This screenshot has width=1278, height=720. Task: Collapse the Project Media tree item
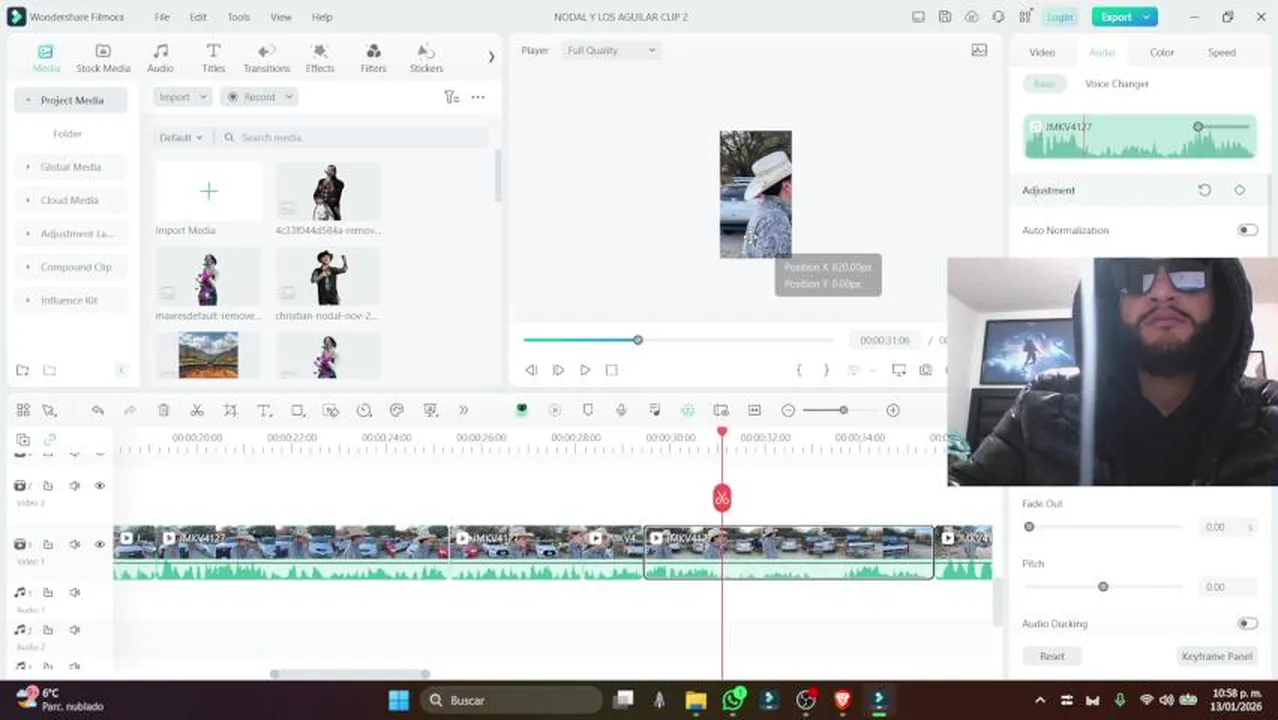pyautogui.click(x=28, y=100)
